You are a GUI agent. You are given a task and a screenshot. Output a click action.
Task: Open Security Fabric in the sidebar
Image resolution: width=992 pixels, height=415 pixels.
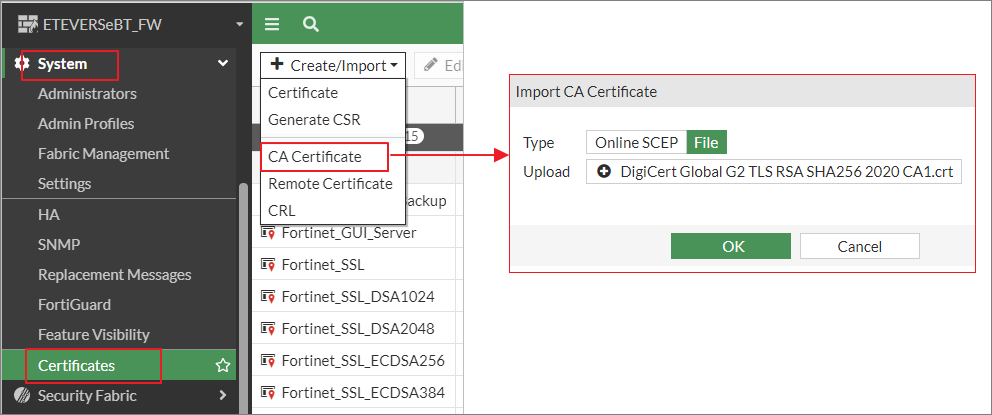coord(87,395)
